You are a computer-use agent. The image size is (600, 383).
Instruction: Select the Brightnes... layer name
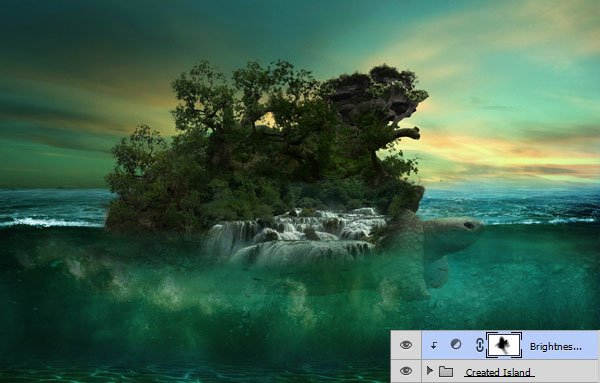point(556,347)
